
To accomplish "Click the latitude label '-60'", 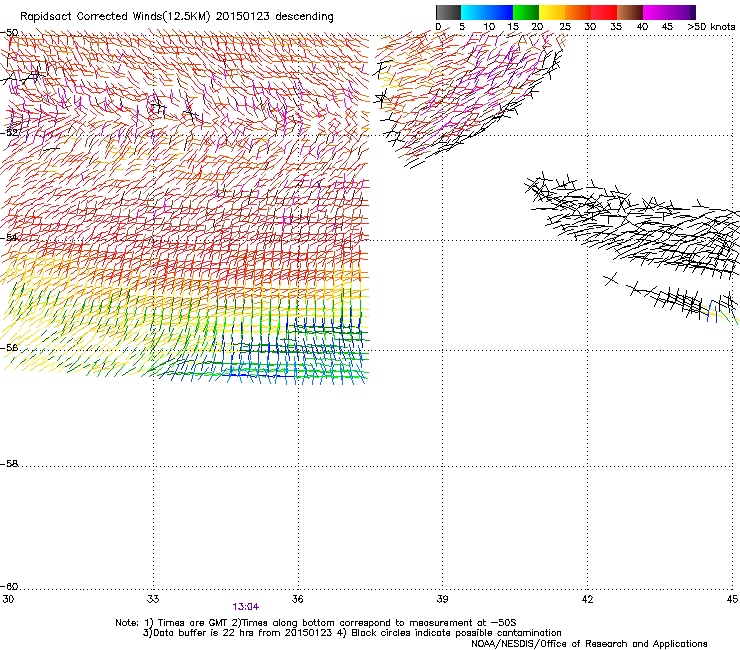I will 9,586.
